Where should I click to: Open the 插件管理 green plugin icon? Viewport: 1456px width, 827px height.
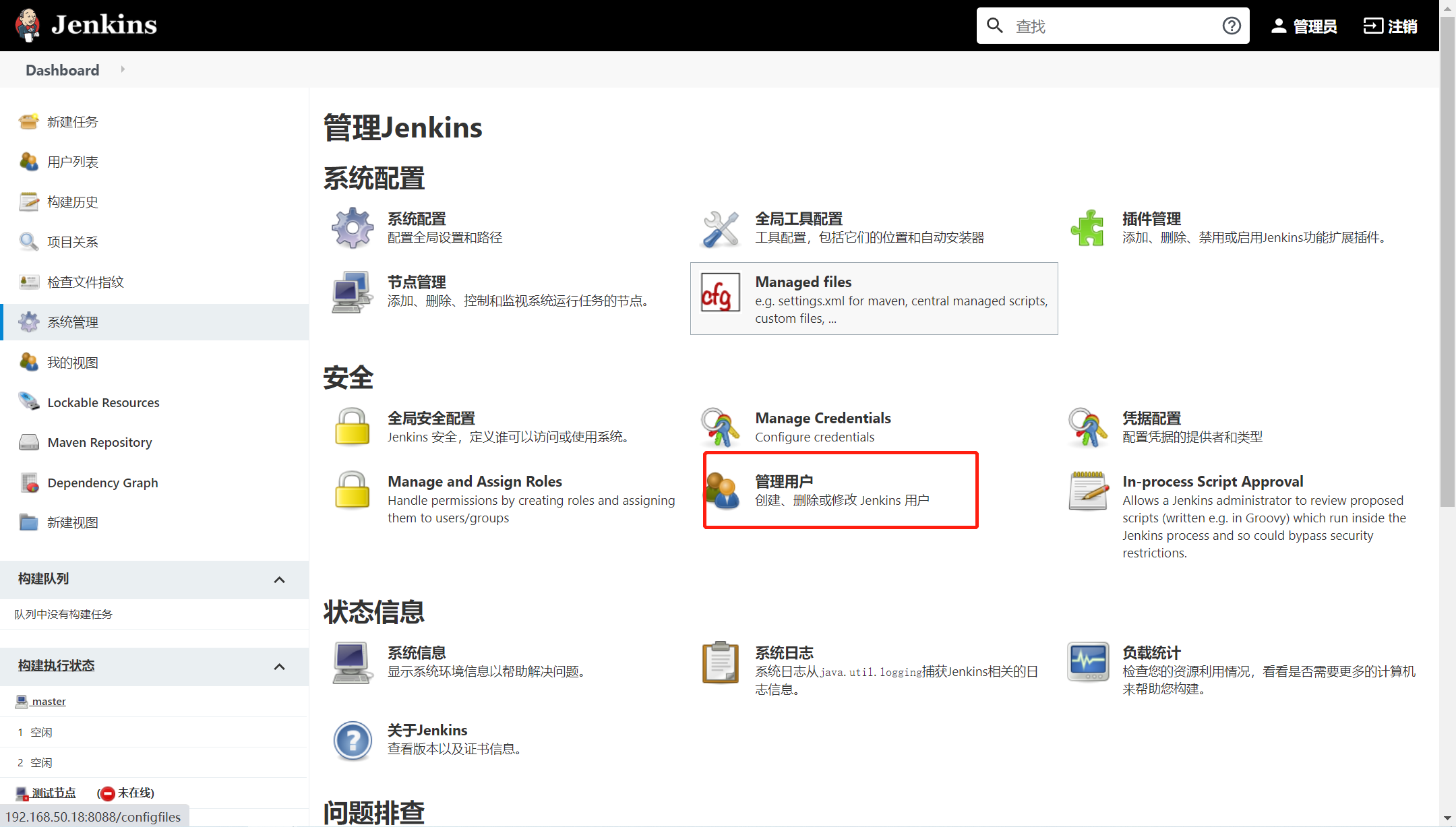(1088, 228)
